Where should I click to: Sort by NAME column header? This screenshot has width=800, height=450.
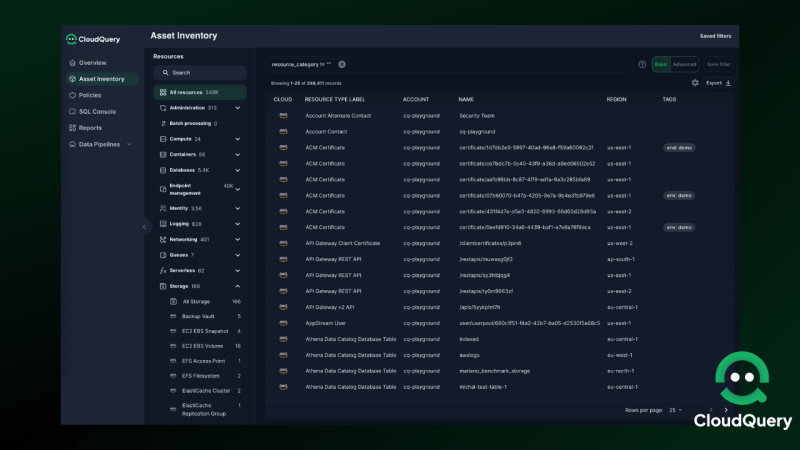point(466,100)
